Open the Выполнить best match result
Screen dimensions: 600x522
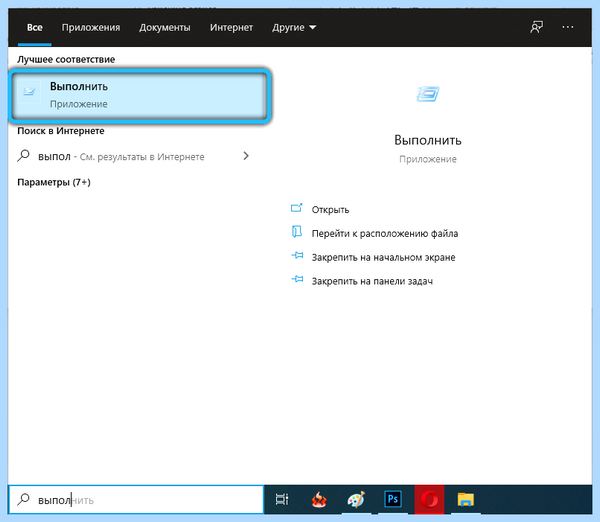140,96
